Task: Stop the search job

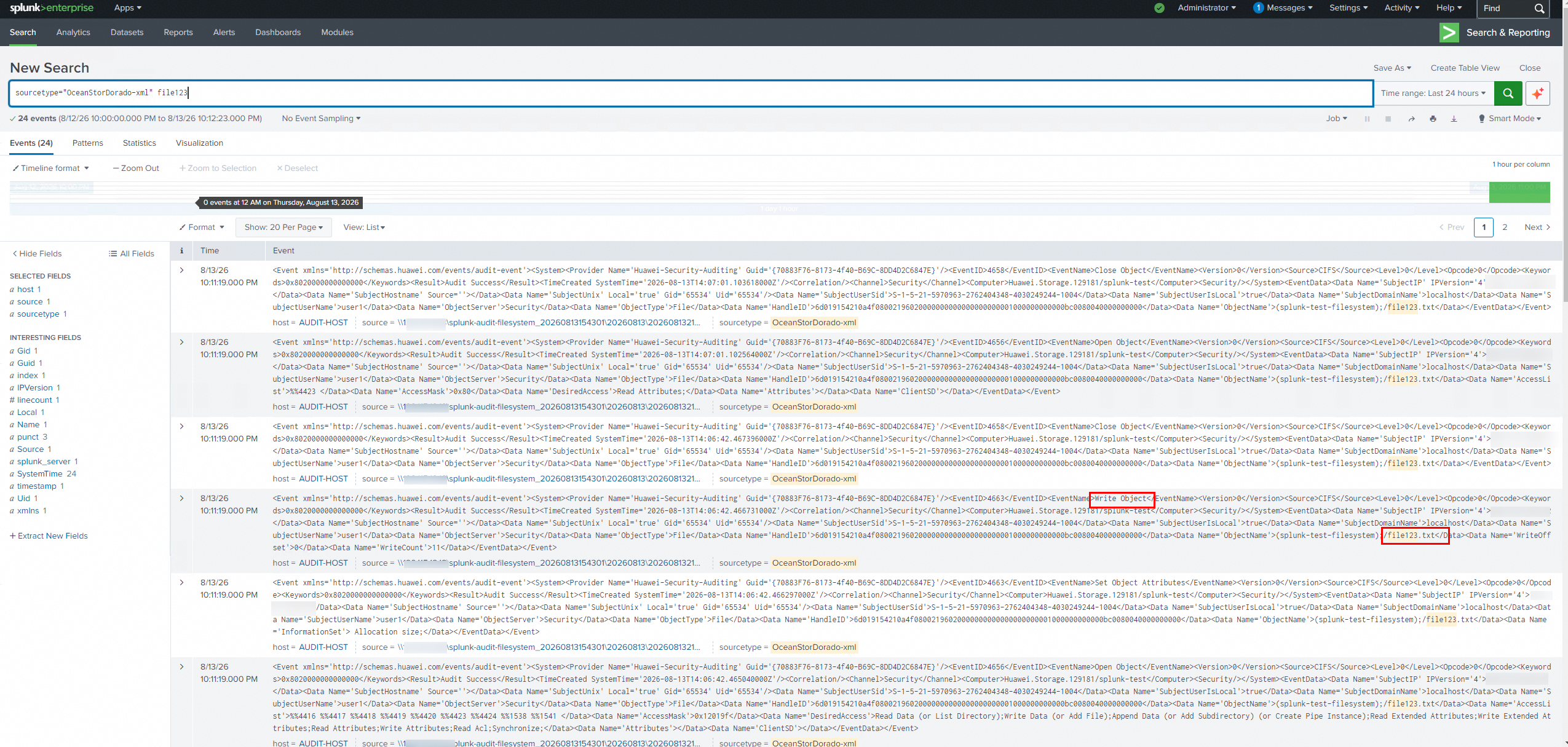Action: coord(1388,119)
